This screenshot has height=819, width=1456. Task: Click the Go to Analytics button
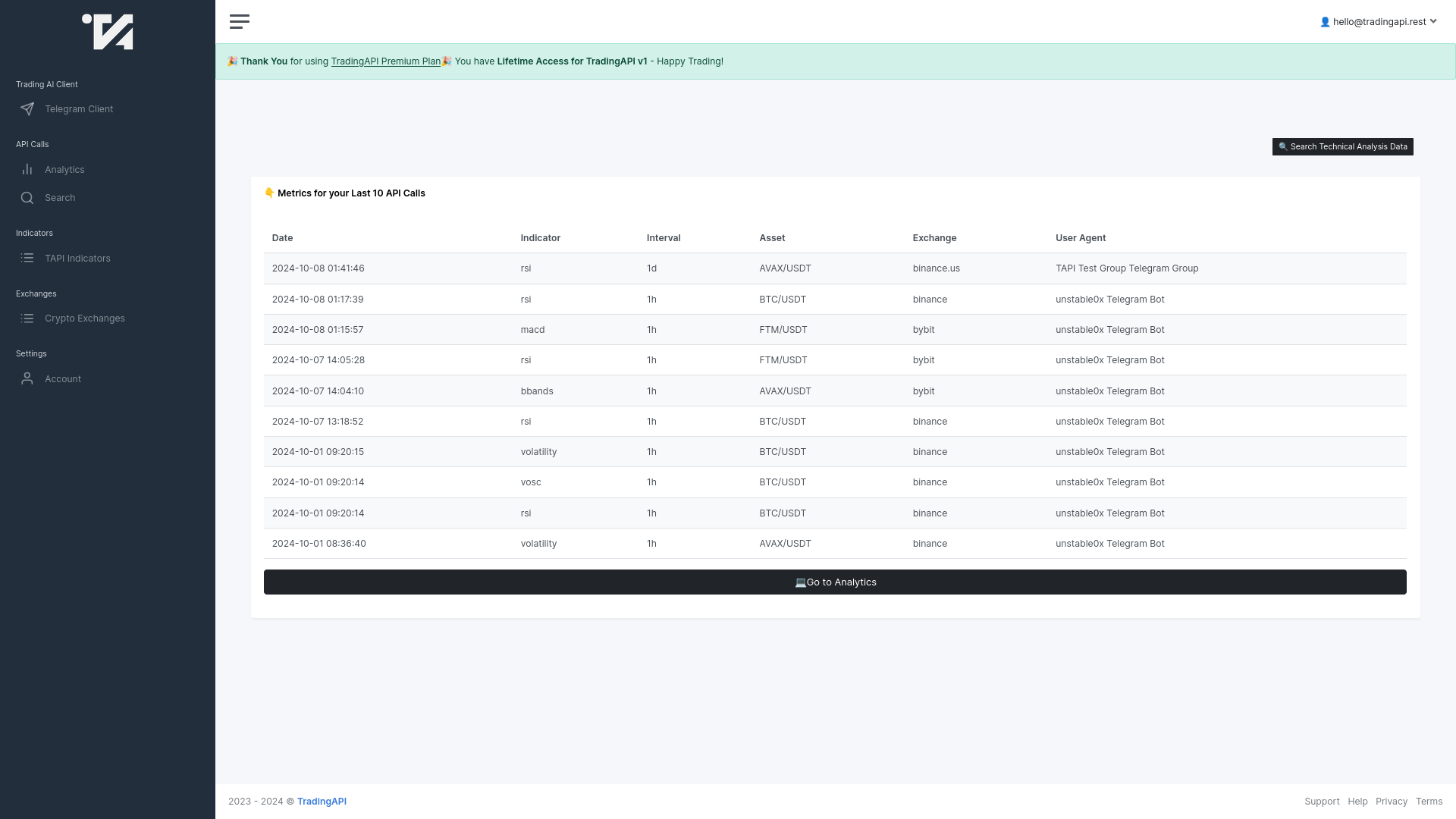click(835, 582)
